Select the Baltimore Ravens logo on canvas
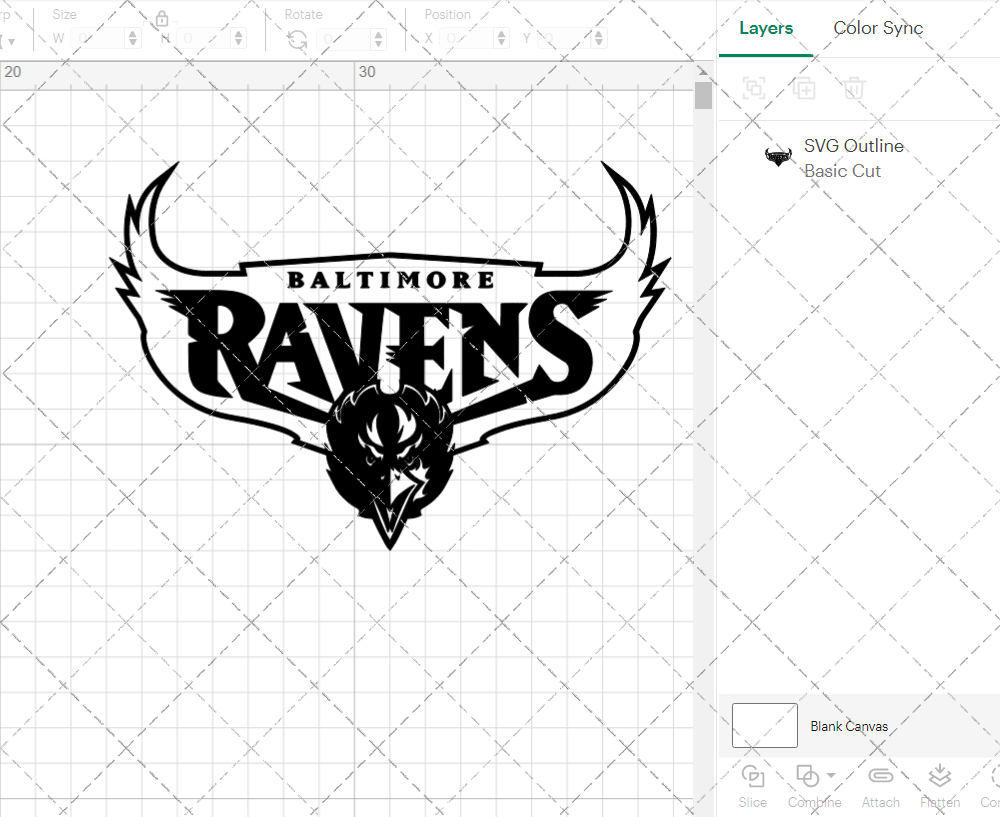Screen dimensions: 1000x817 point(390,355)
